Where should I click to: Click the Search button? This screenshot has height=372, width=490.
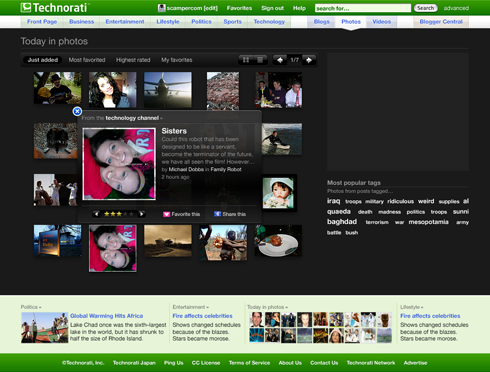426,8
